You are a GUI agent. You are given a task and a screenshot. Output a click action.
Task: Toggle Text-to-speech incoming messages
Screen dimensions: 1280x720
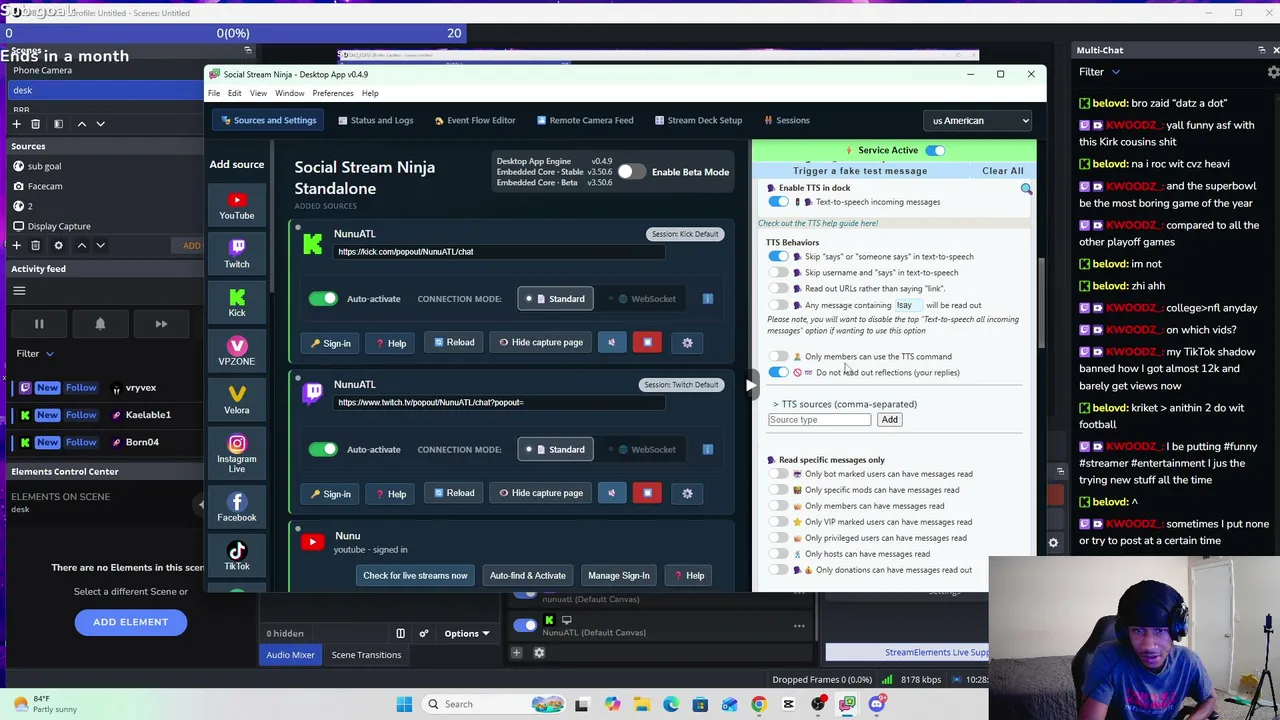(x=778, y=202)
